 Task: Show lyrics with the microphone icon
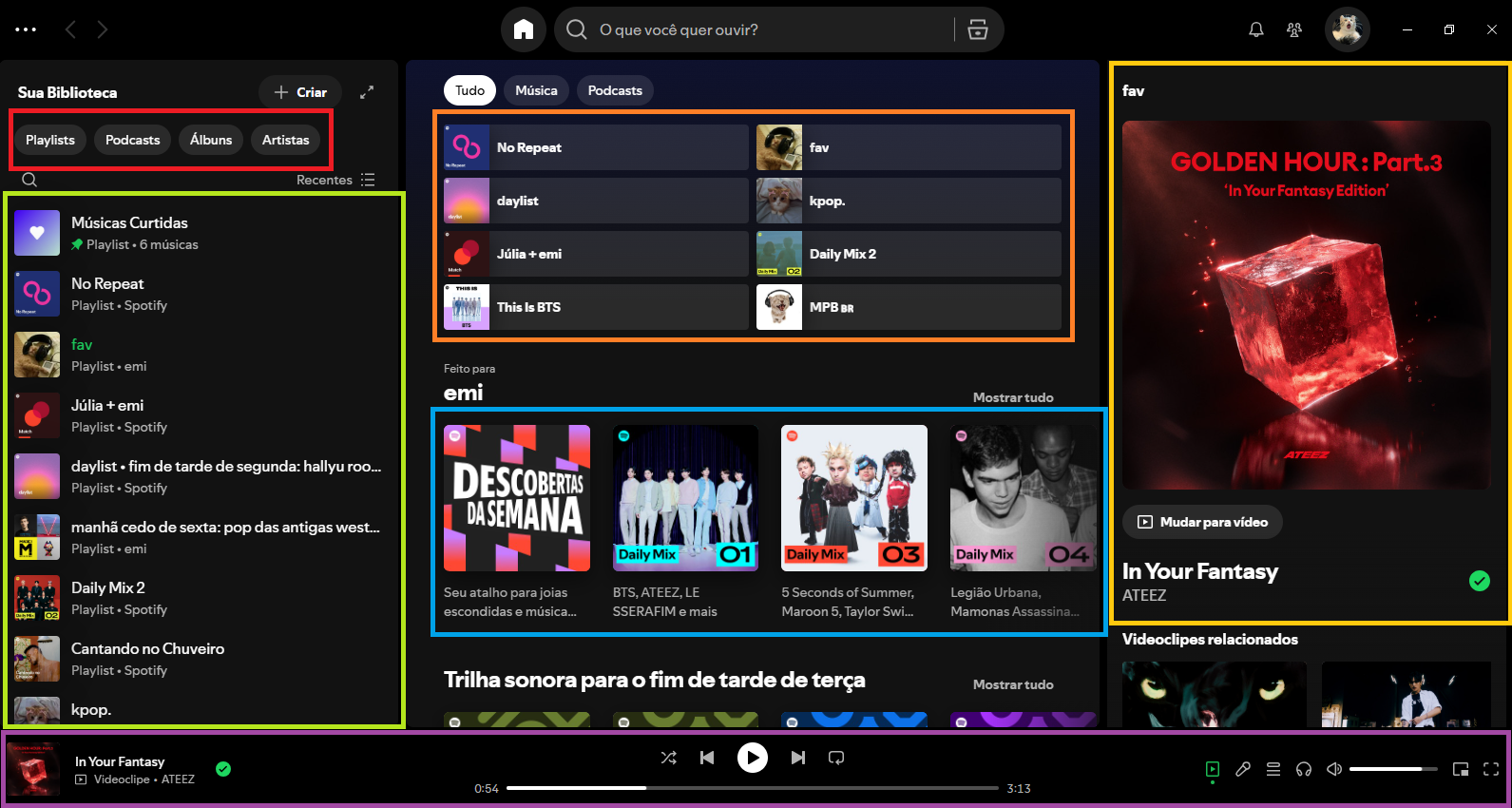pyautogui.click(x=1243, y=769)
